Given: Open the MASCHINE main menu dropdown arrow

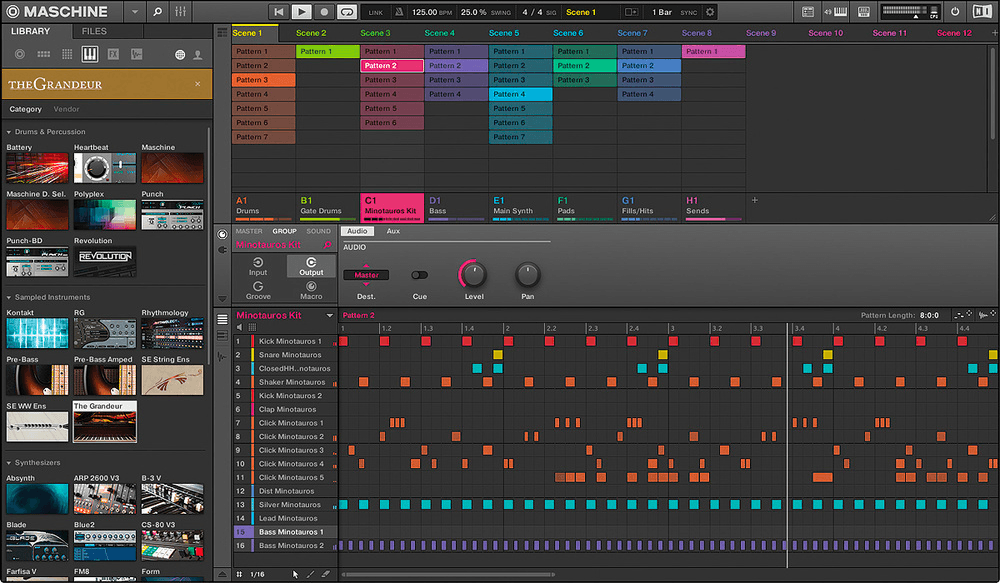Looking at the screenshot, I should tap(134, 11).
